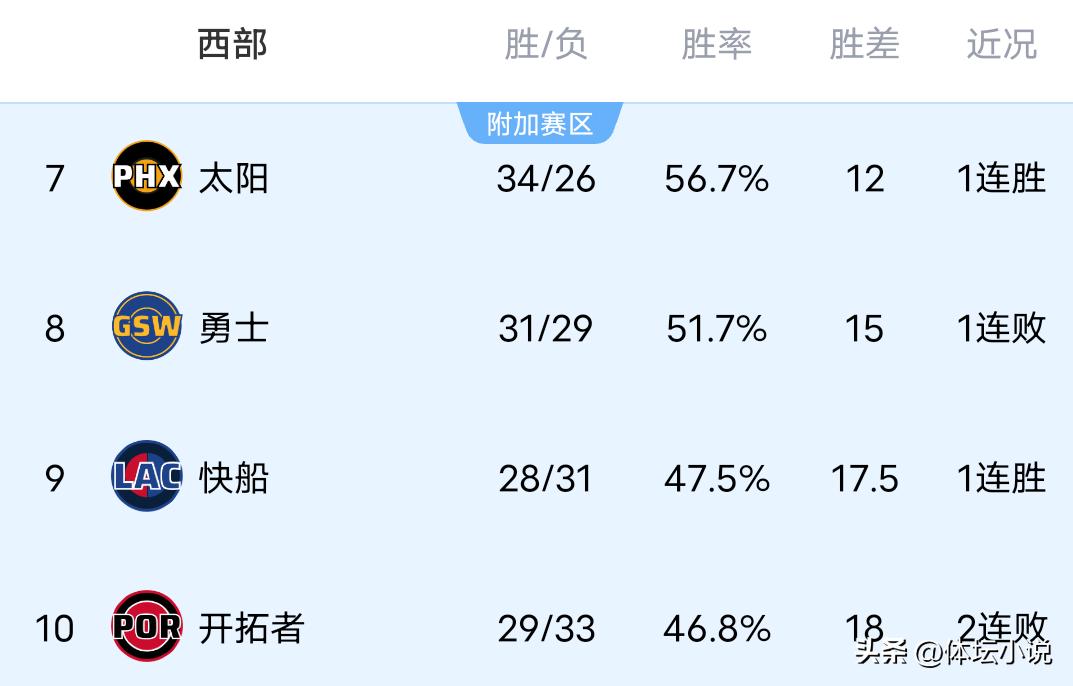Open the 太阳 team name
Screen dimensions: 1073x686
(233, 179)
